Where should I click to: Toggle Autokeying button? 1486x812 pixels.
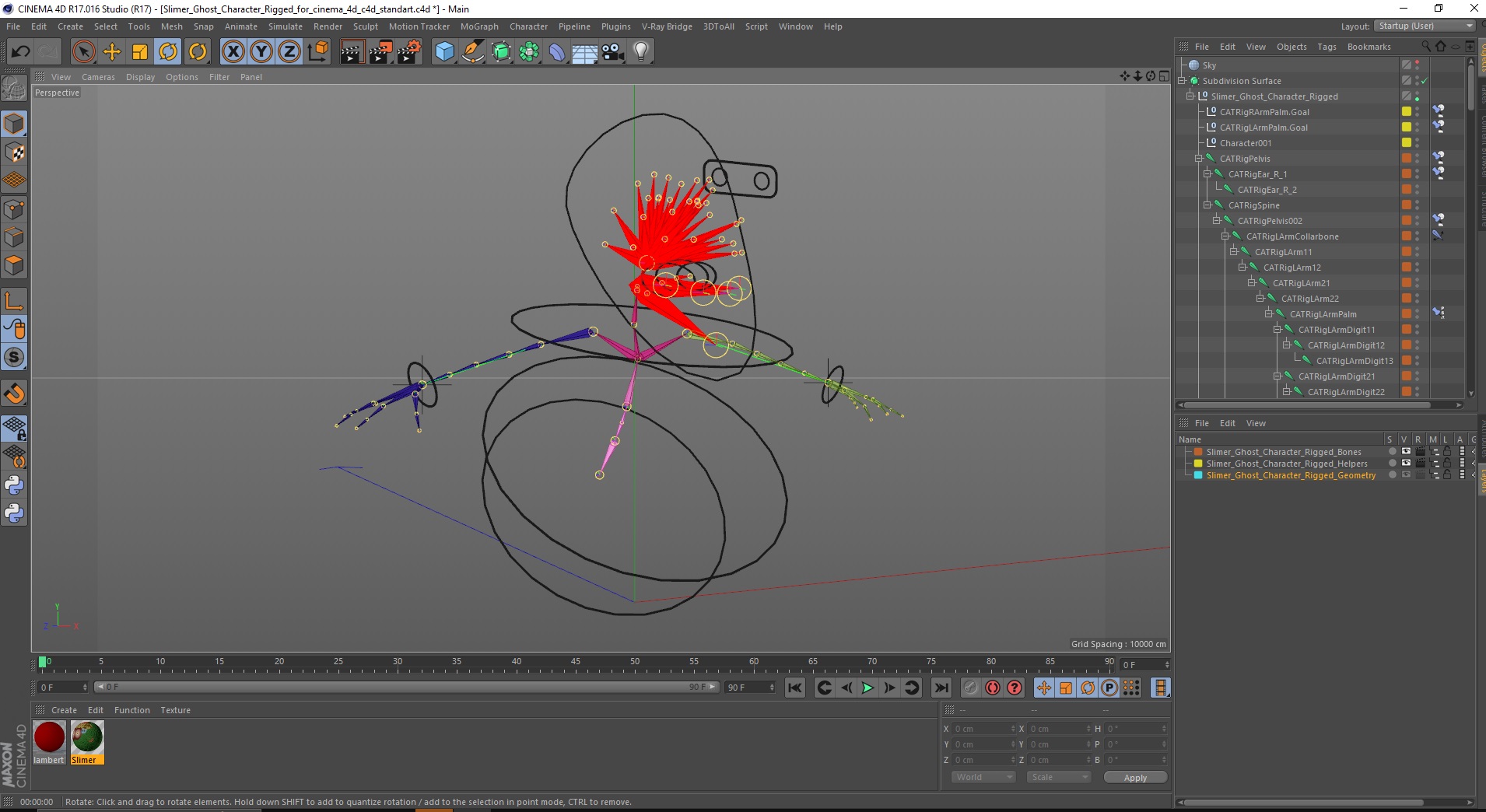click(x=992, y=688)
